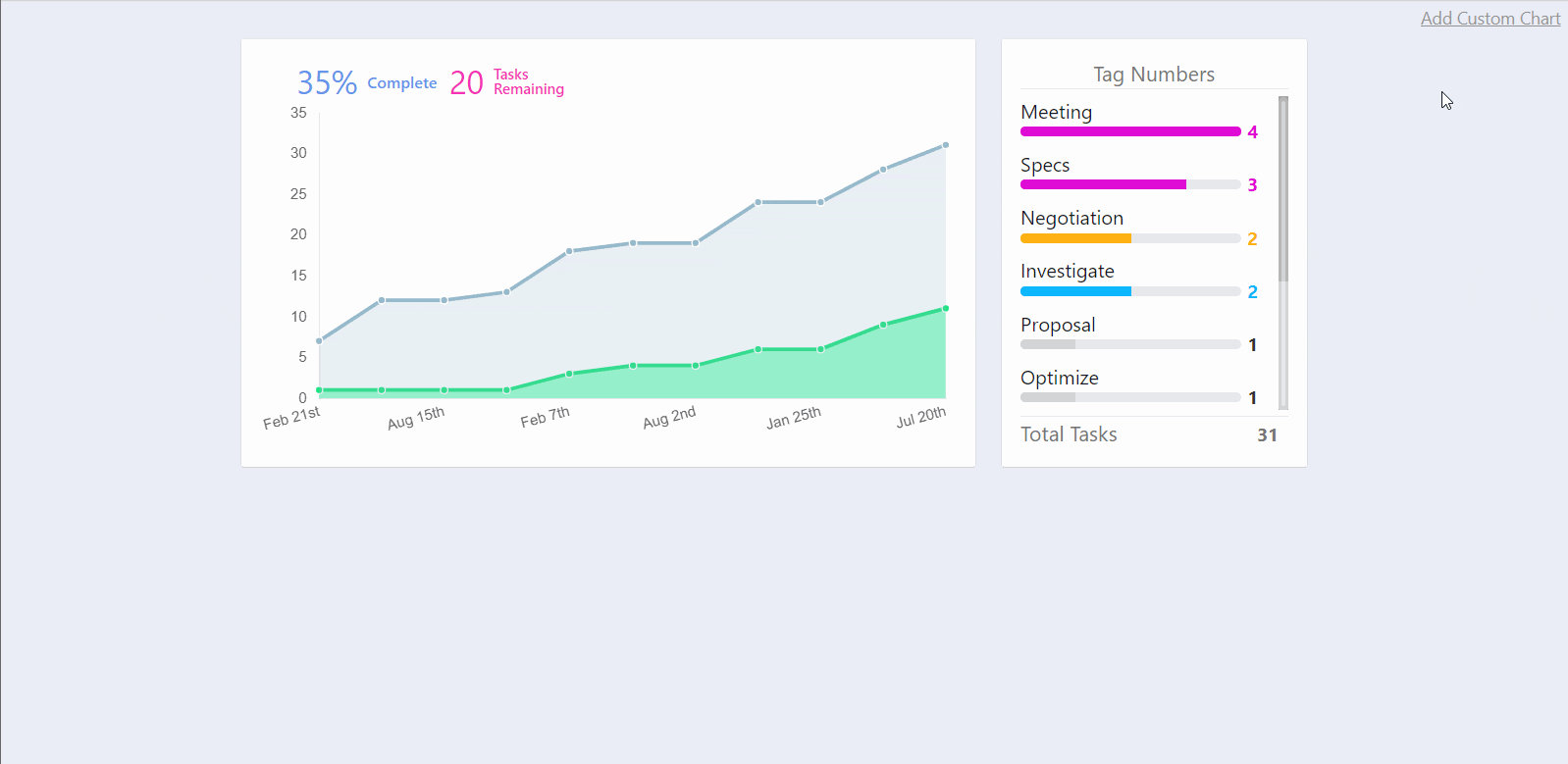
Task: Click the Tag Numbers list scrollbar
Action: pyautogui.click(x=1283, y=252)
